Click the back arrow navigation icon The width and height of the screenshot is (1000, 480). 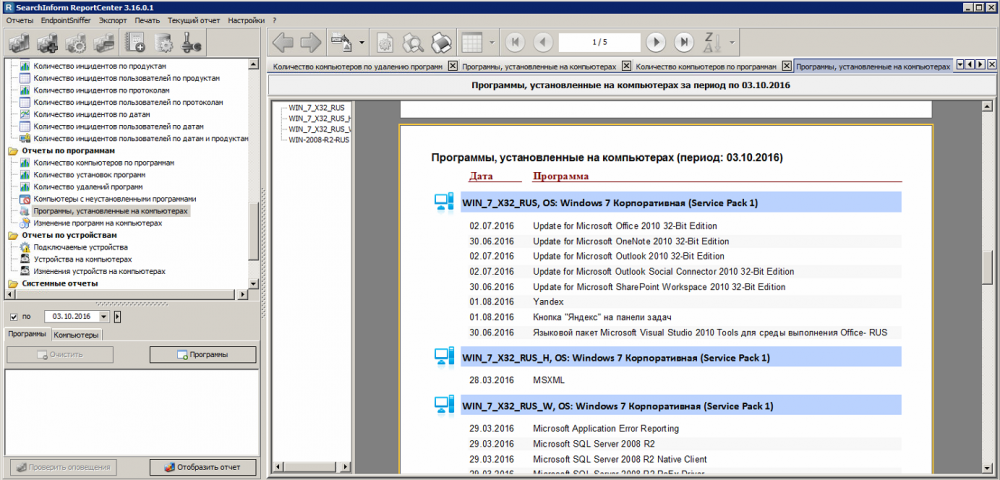283,43
